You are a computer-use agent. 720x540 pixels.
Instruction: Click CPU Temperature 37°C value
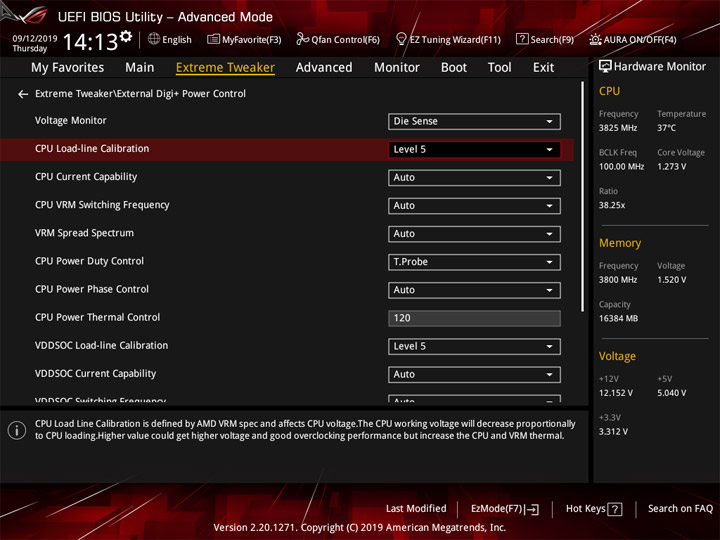pos(666,128)
